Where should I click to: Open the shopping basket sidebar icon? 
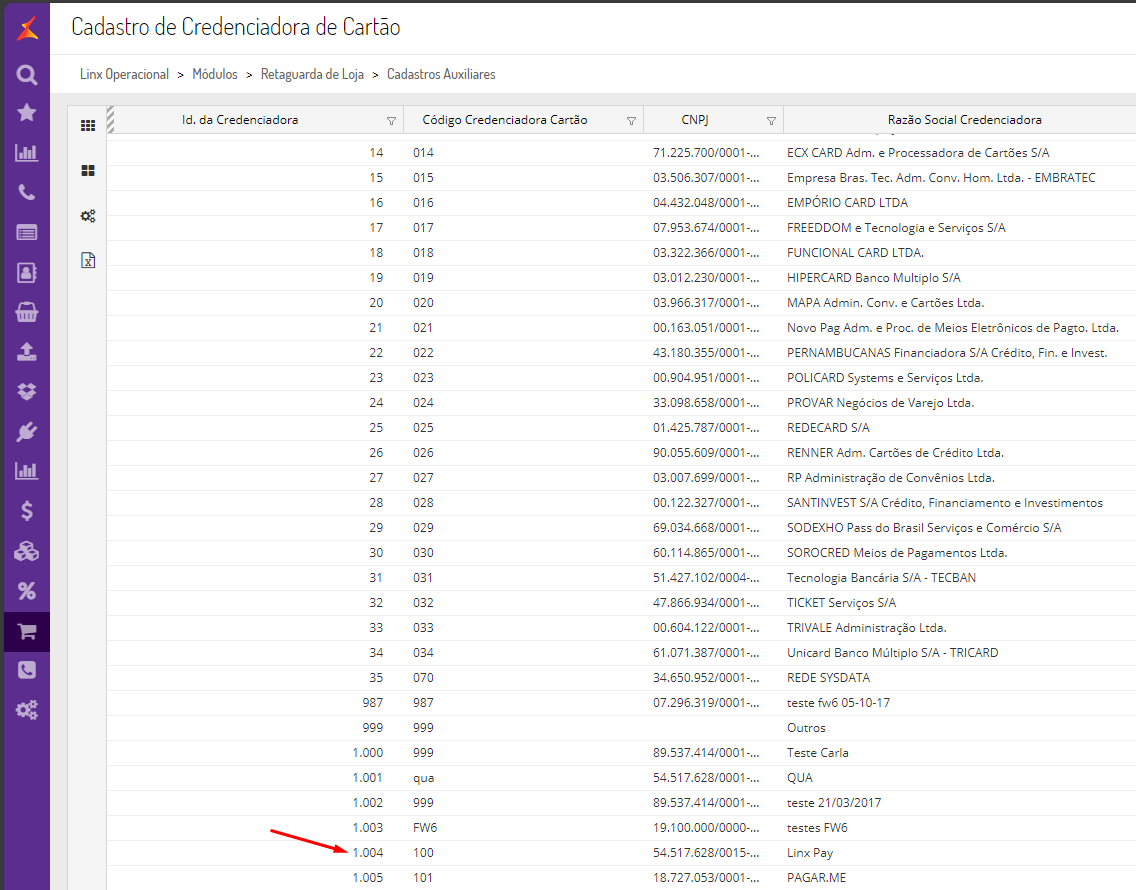tap(27, 312)
